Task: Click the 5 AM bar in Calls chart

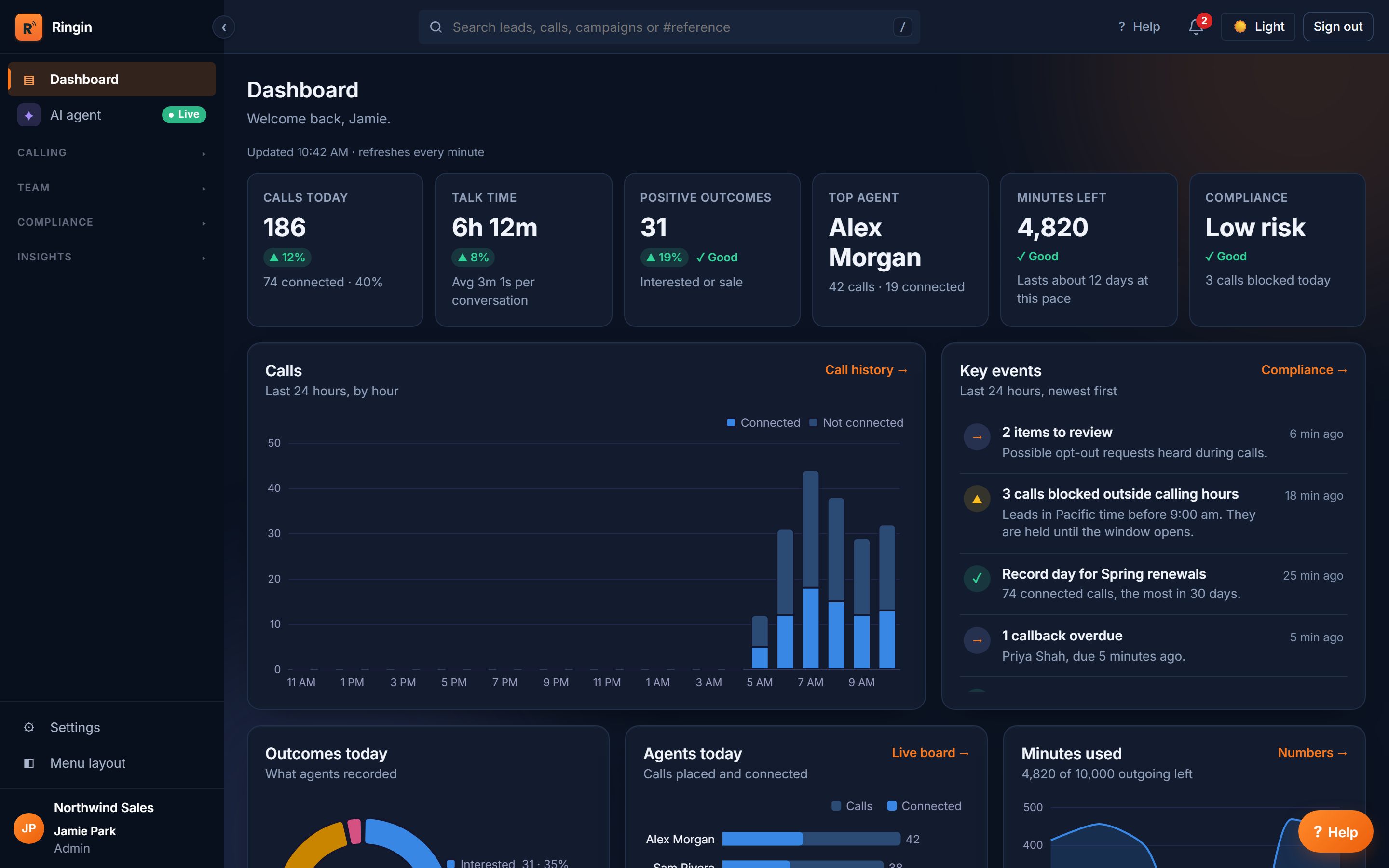Action: 759,642
